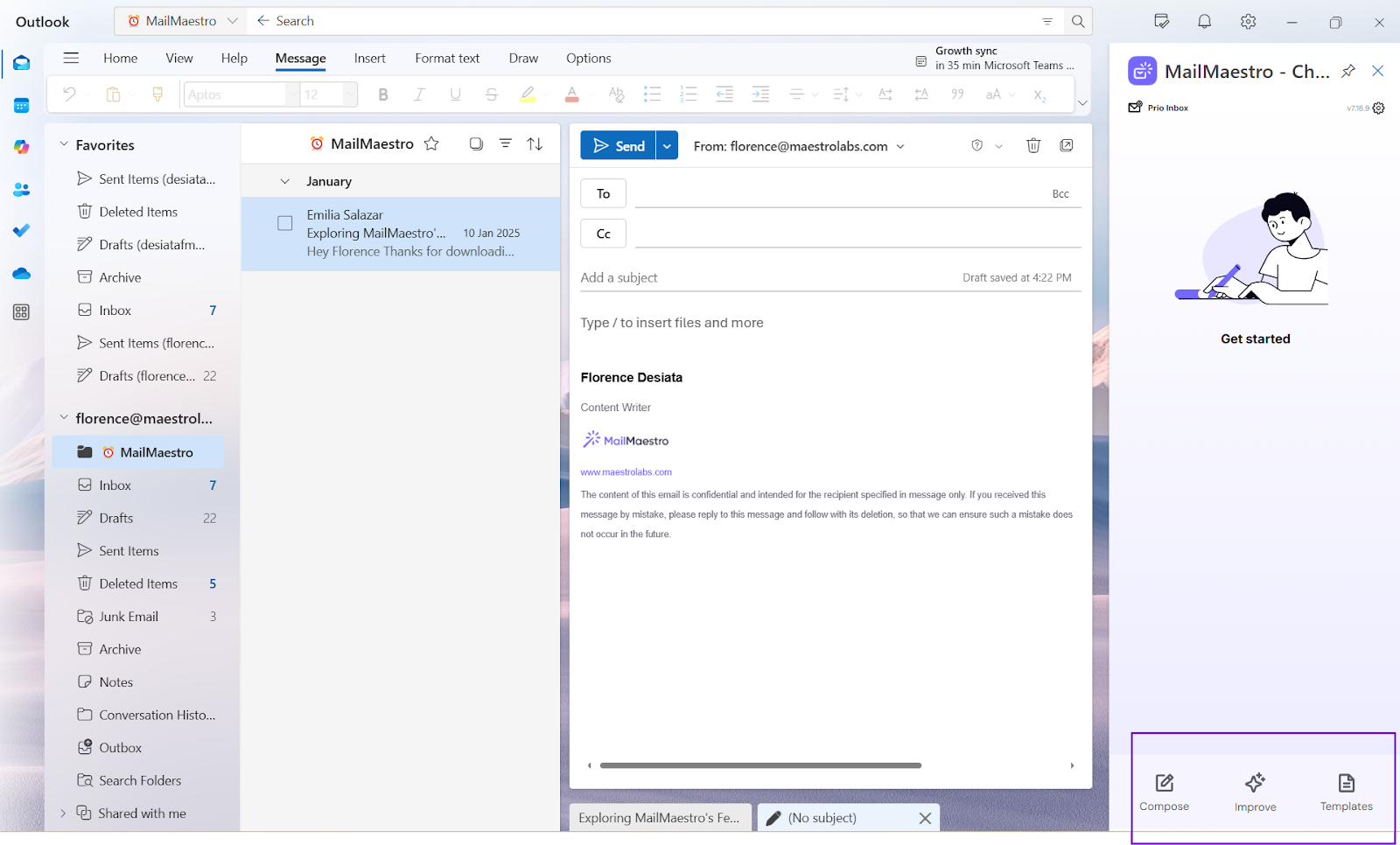Open the font color picker

click(x=591, y=94)
